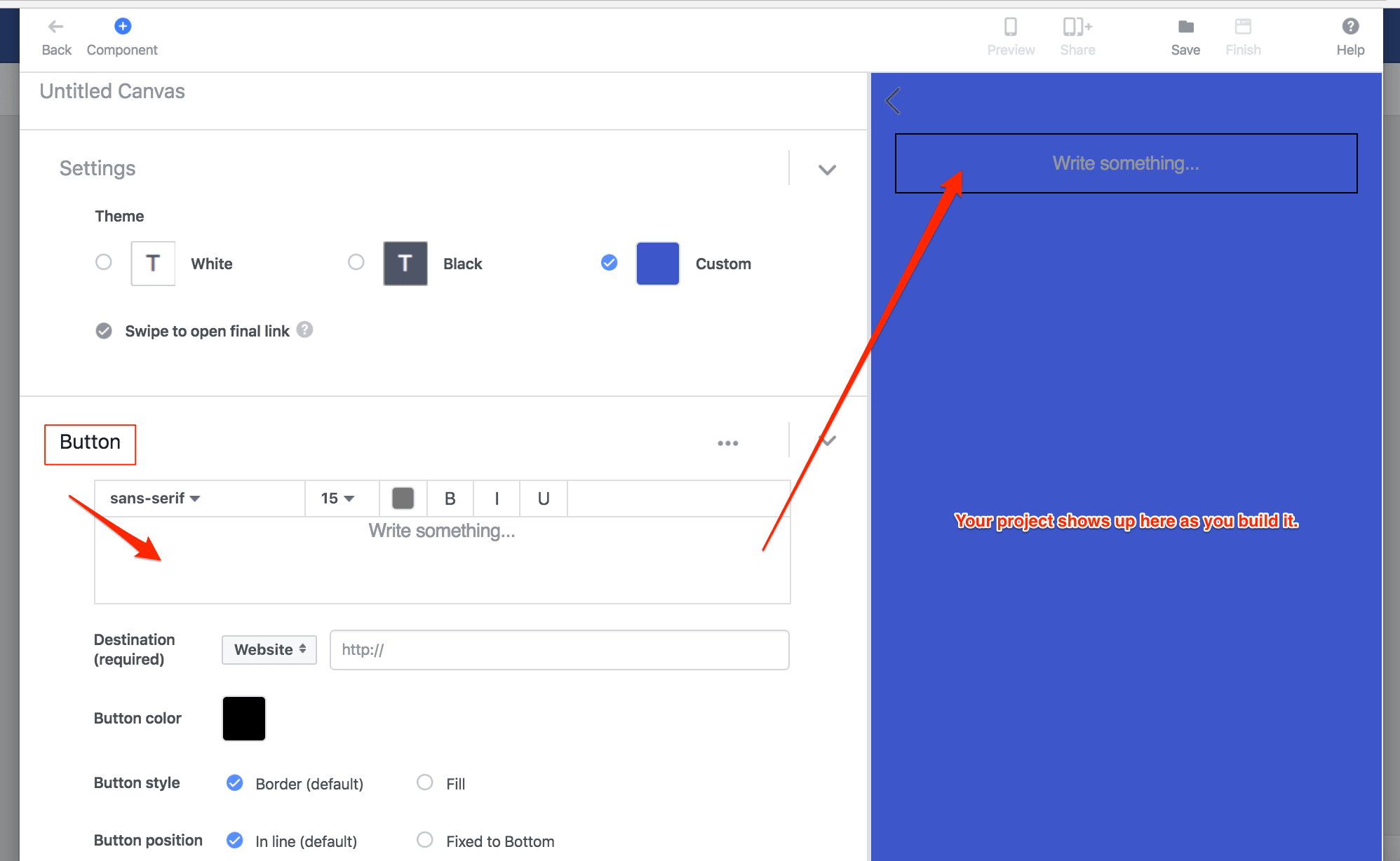Open the Help question mark icon

click(1349, 27)
